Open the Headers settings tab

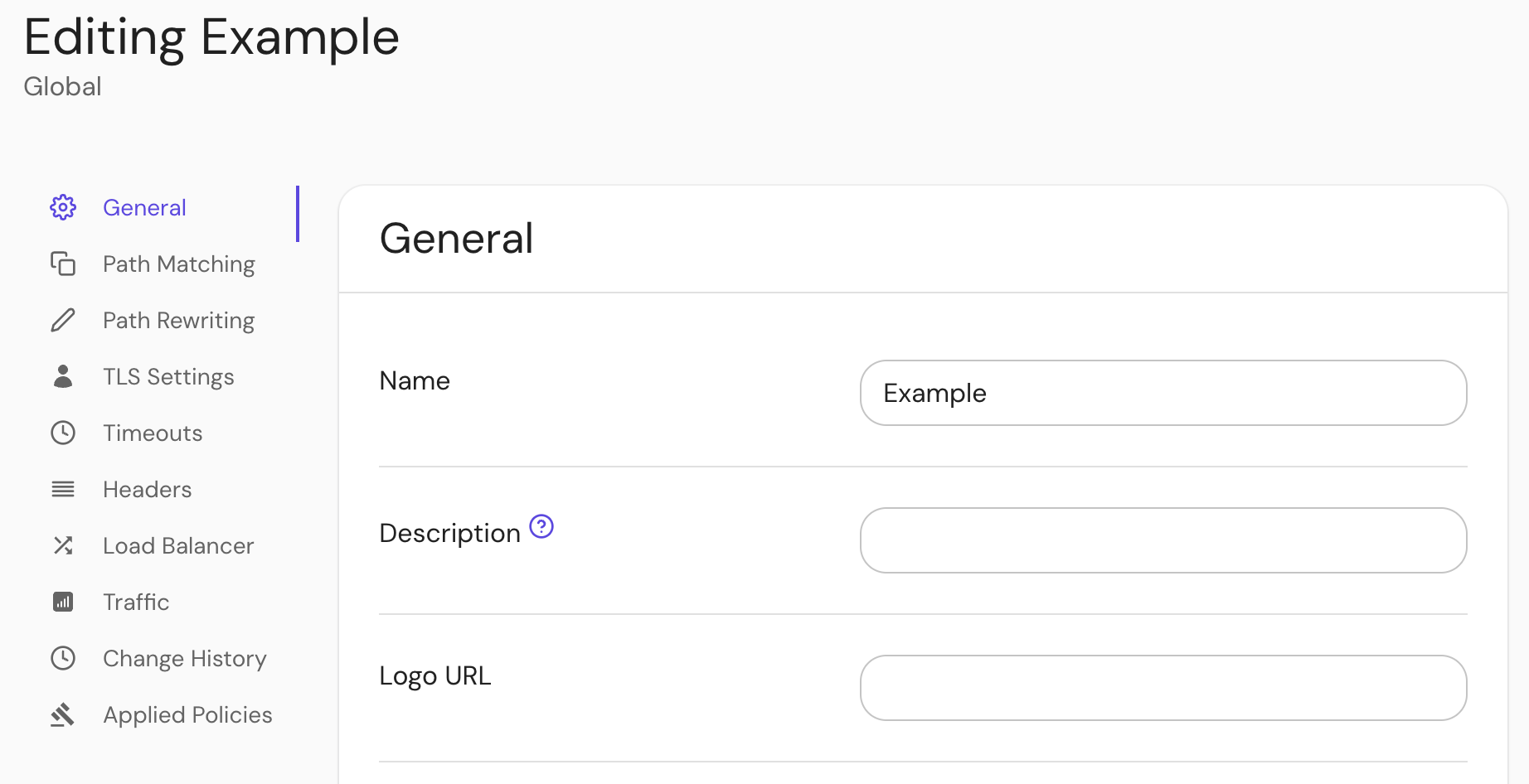point(147,489)
